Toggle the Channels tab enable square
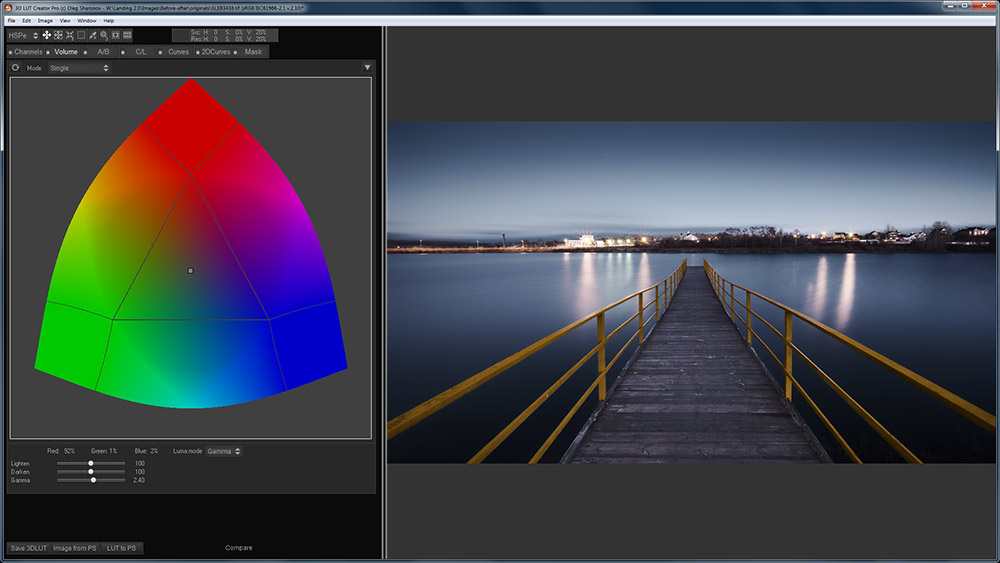The width and height of the screenshot is (1000, 563). click(10, 52)
